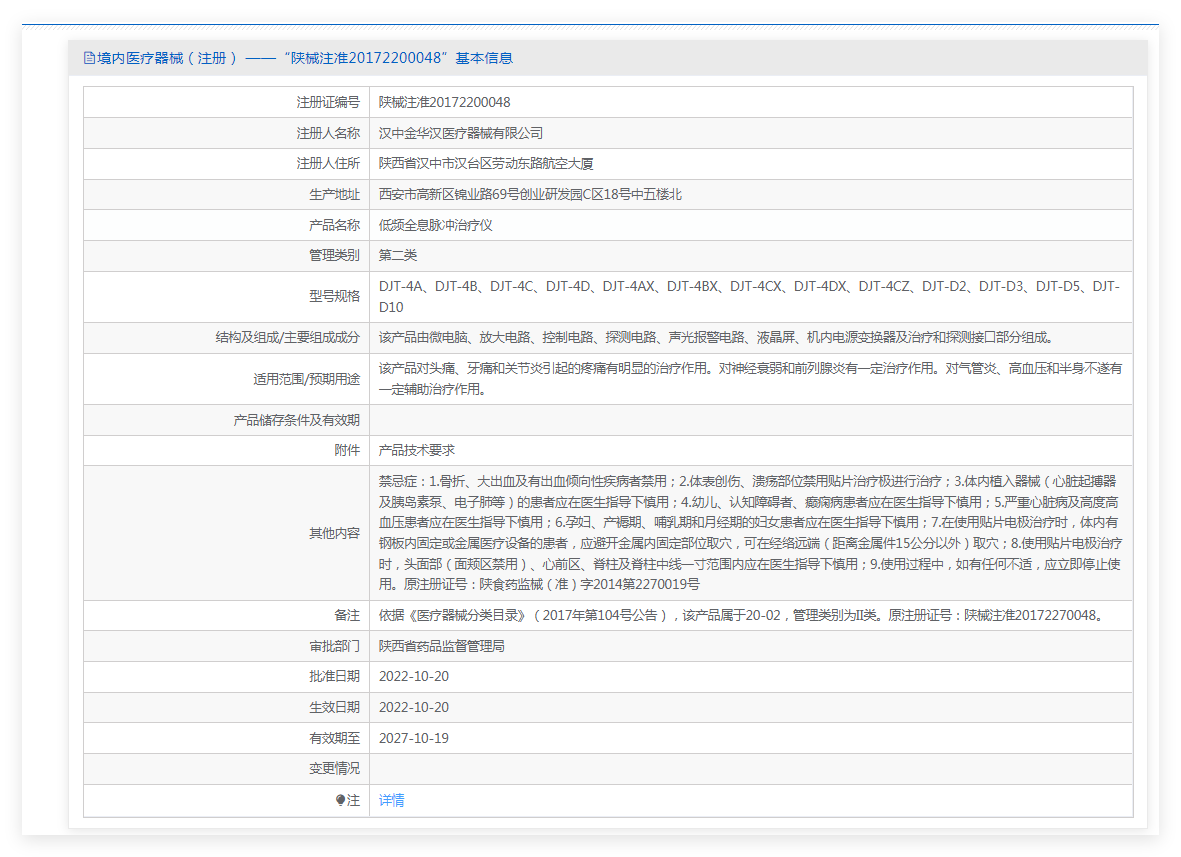Click the 其他内容 row label
This screenshot has height=857, width=1181.
334,533
